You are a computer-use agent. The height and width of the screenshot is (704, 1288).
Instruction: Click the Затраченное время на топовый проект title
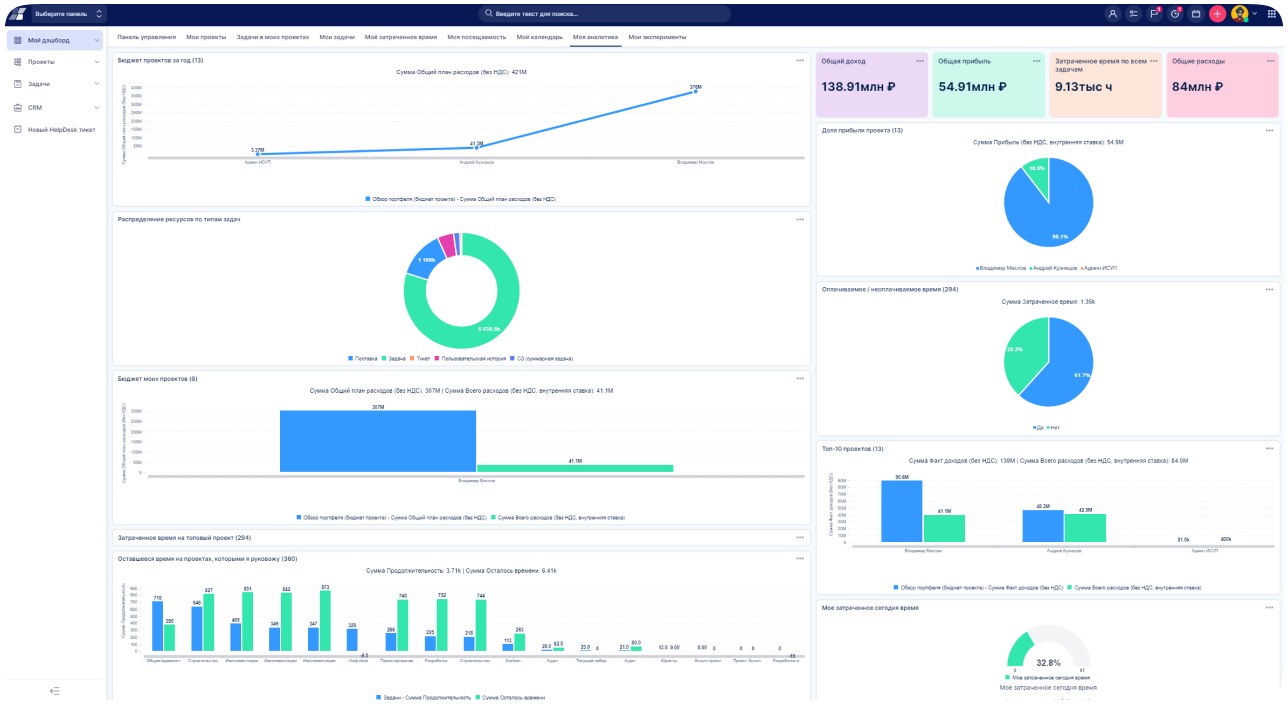pos(184,538)
